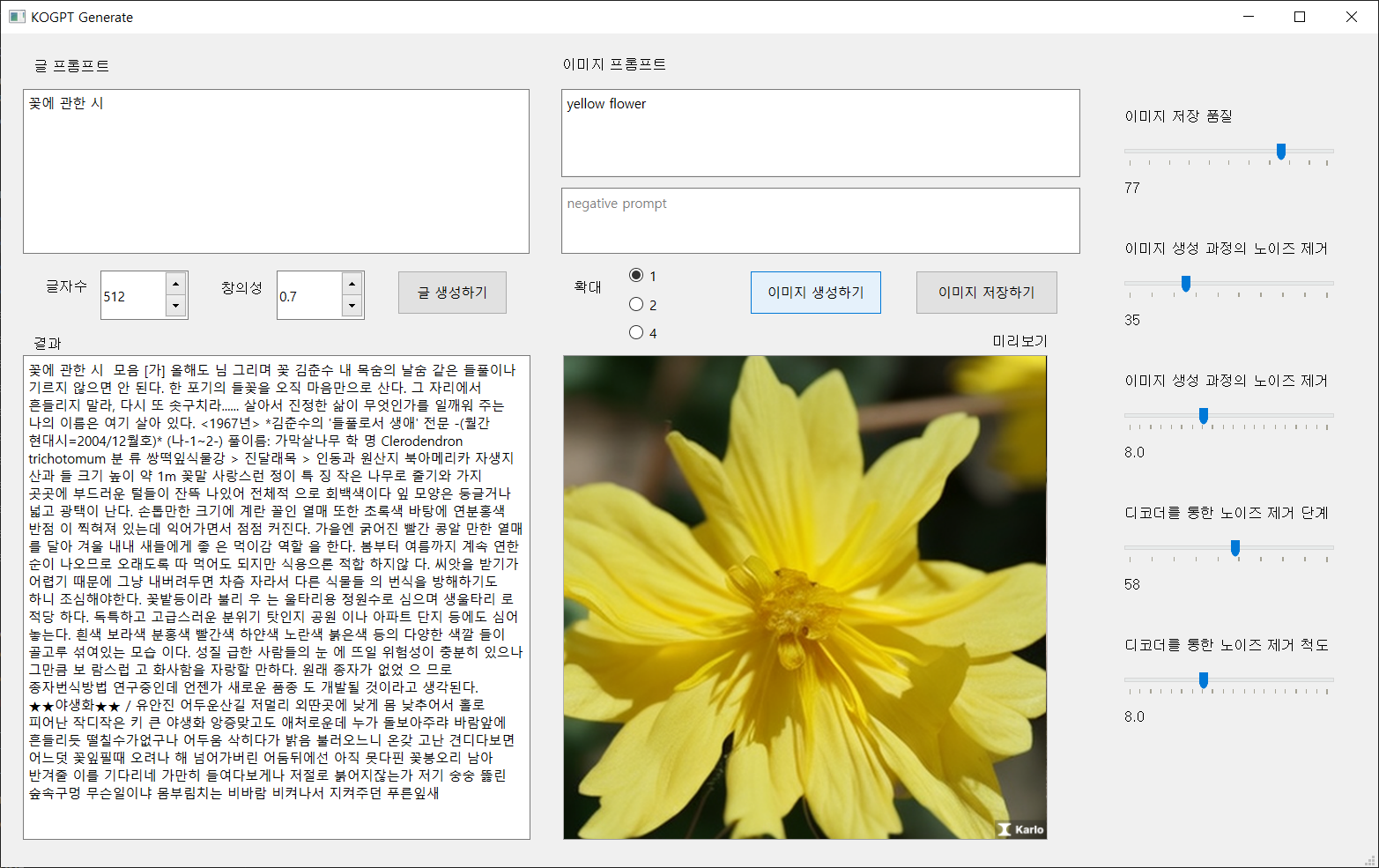Click the 이미지 저장 품질 slider handle
This screenshot has width=1379, height=868.
(x=1281, y=152)
